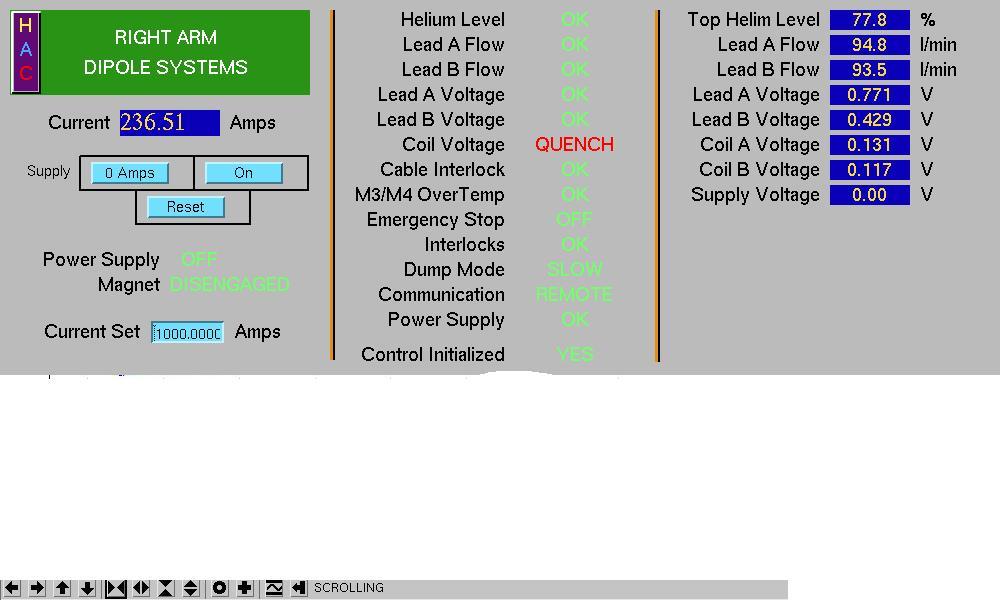
Task: Select the Supply Voltage value 0.00
Action: coord(870,194)
